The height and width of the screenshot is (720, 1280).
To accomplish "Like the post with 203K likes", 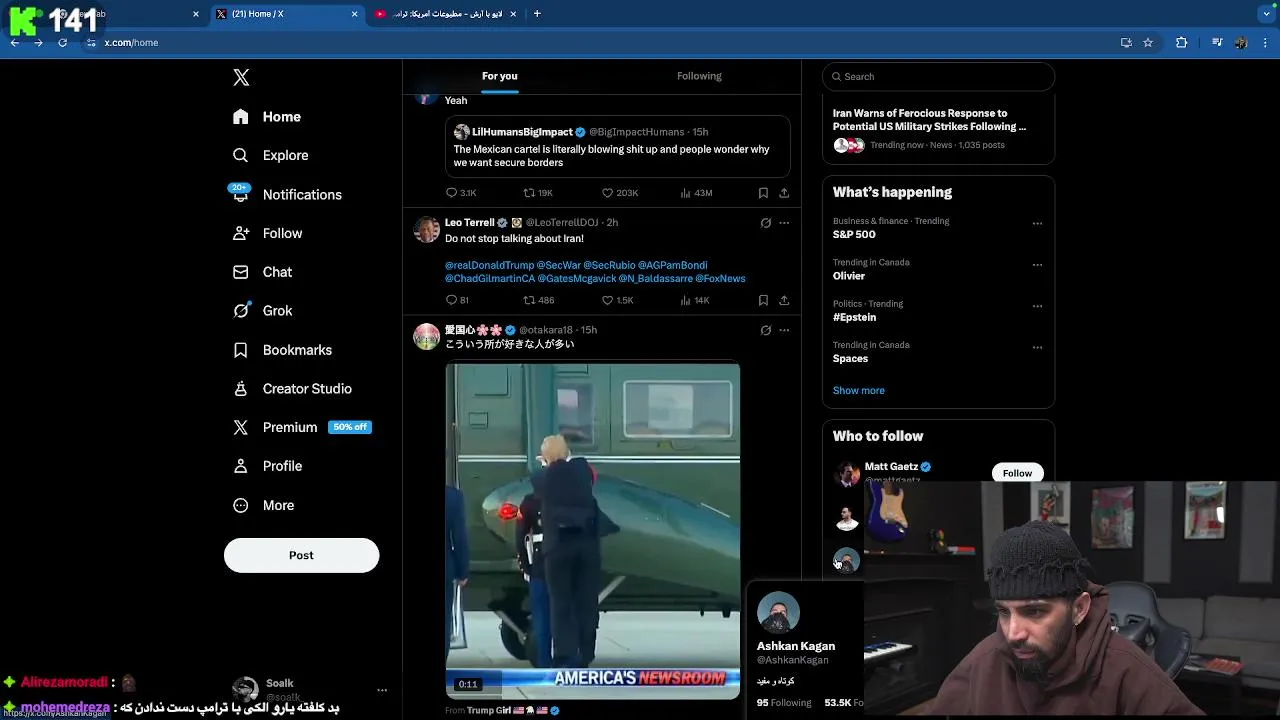I will (620, 193).
